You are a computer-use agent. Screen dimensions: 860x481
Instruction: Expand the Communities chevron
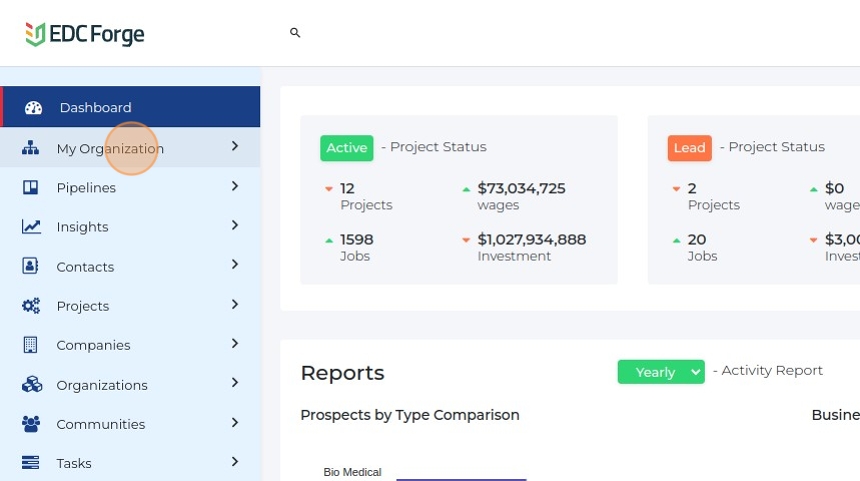(235, 422)
